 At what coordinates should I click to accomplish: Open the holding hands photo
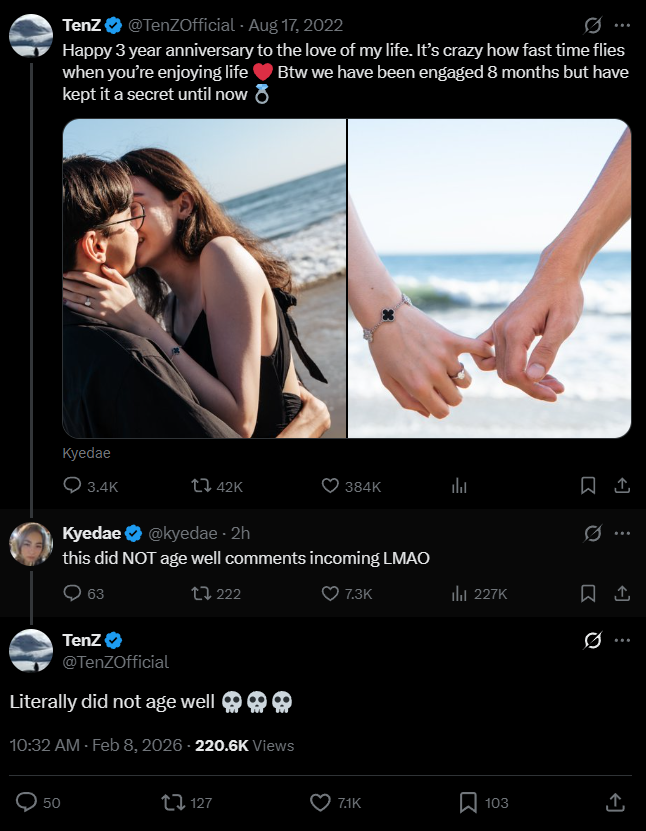tap(490, 279)
